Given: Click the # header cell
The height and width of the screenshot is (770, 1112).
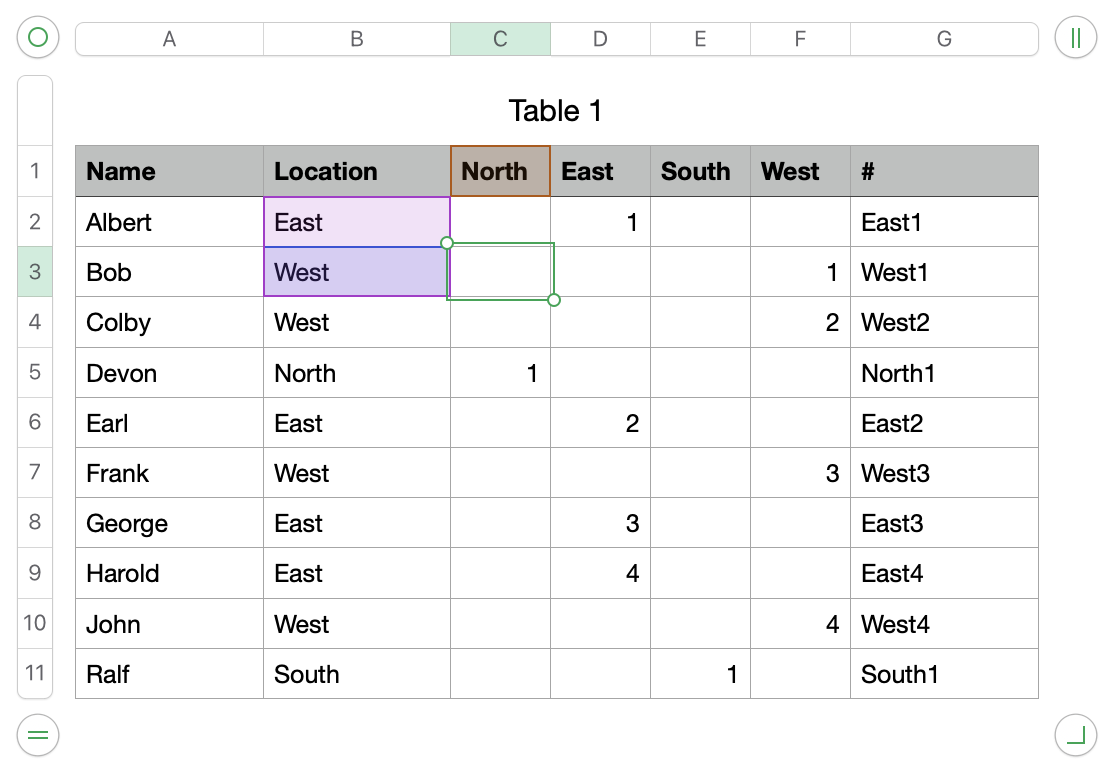Looking at the screenshot, I should point(943,171).
